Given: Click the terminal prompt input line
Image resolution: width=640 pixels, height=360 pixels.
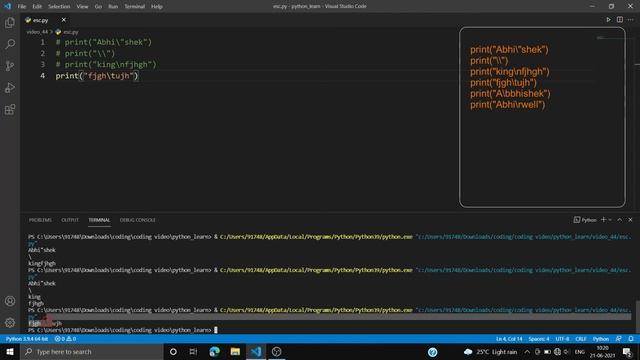Looking at the screenshot, I should pyautogui.click(x=122, y=330).
